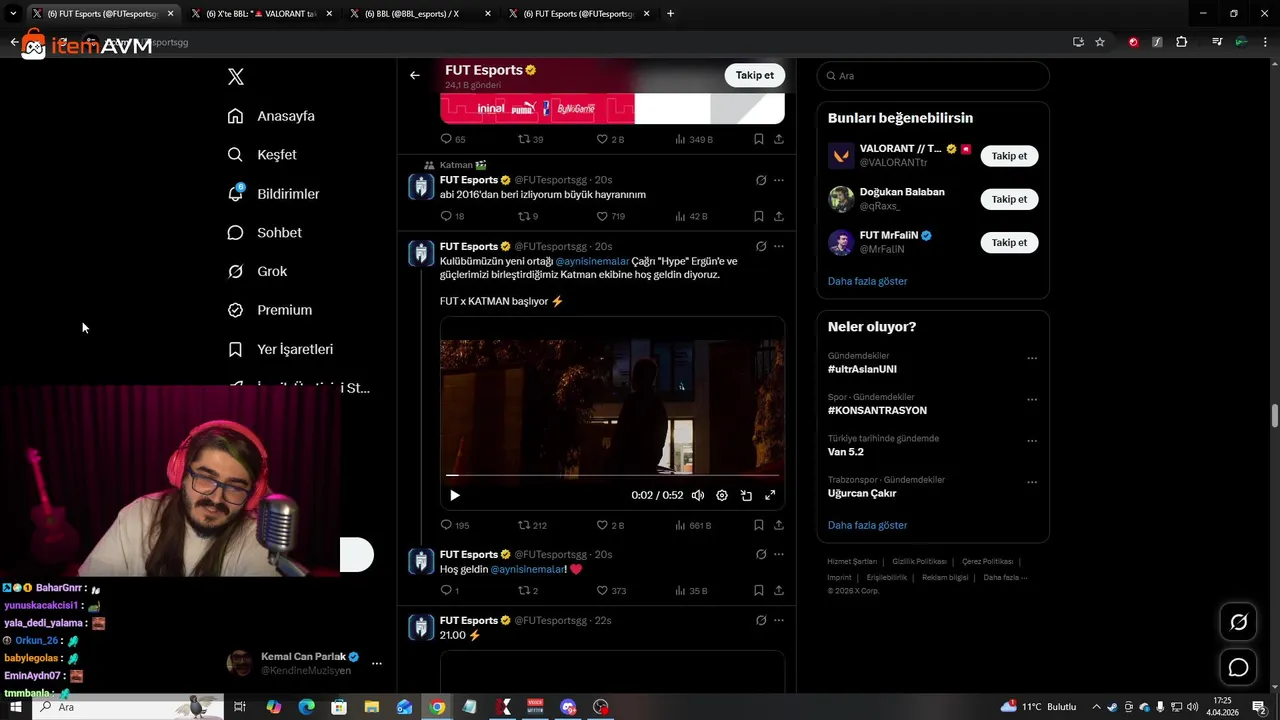
Task: Reply to the 'abi 2016'dan beri' post
Action: click(452, 216)
